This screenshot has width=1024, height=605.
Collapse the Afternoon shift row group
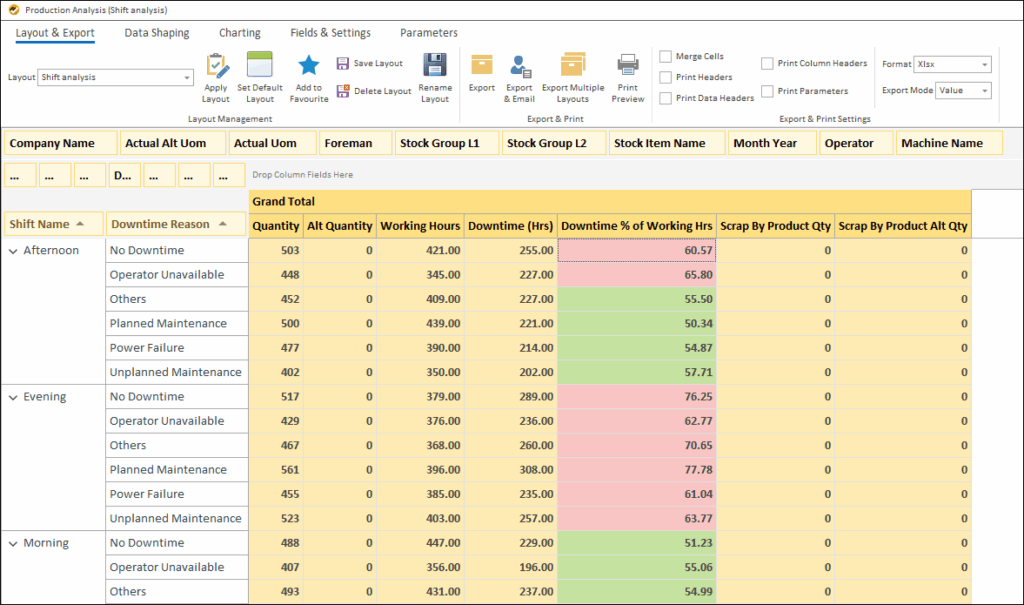click(13, 251)
